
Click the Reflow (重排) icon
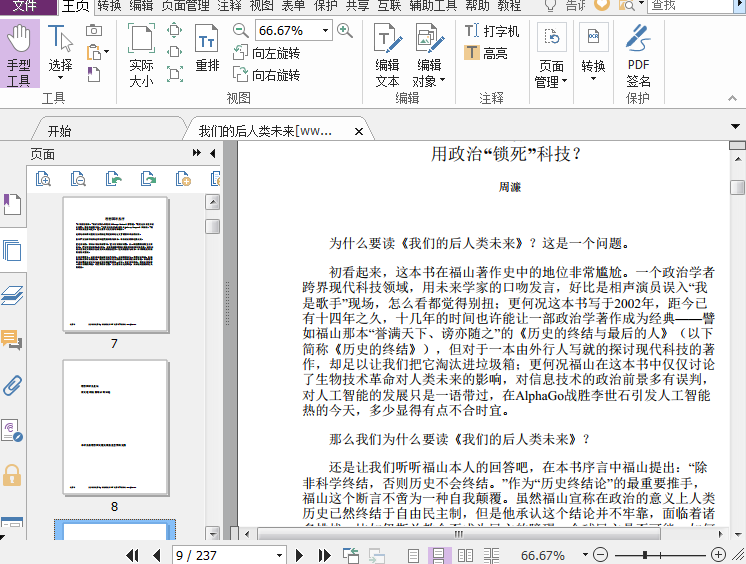(x=207, y=49)
